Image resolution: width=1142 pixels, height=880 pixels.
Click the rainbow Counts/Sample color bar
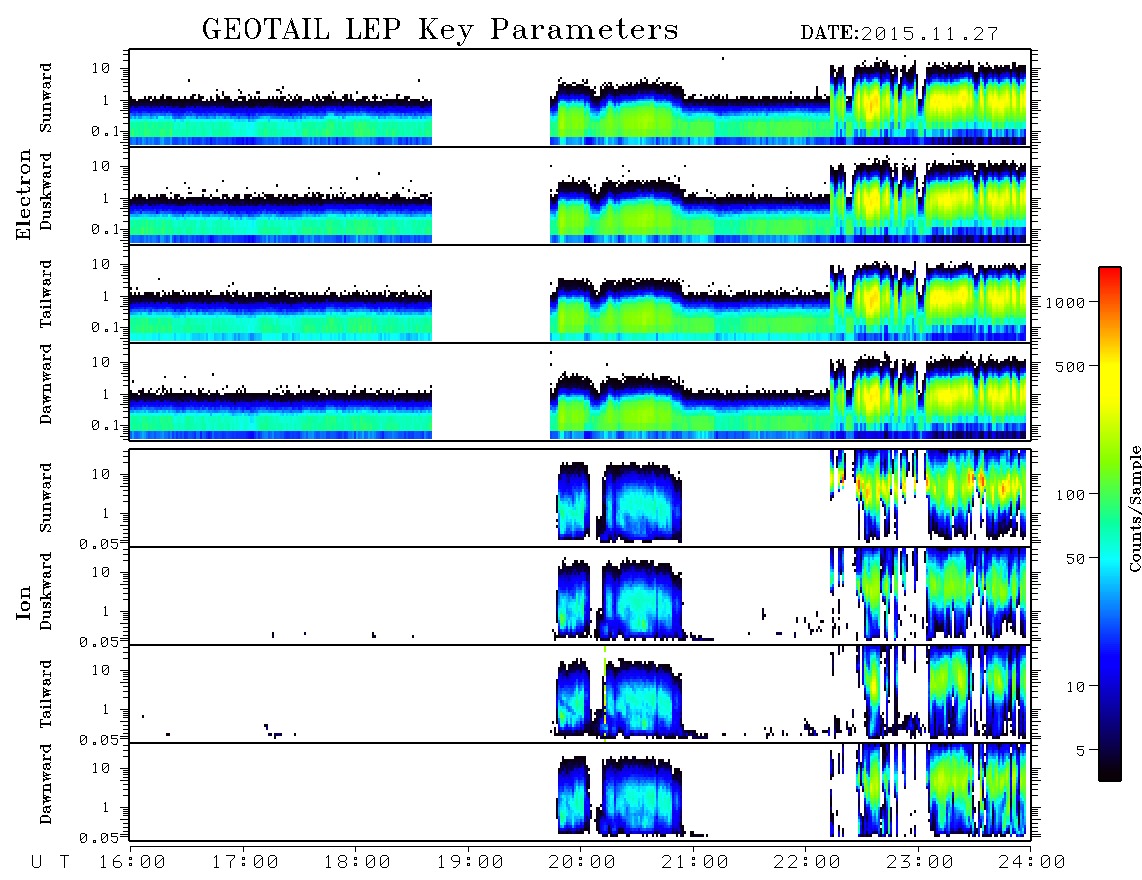pos(1110,524)
